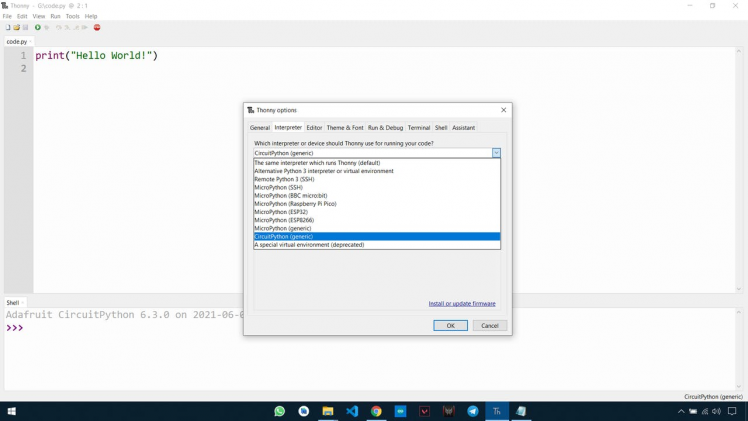This screenshot has width=748, height=421.
Task: Open the Run menu
Action: 55,16
